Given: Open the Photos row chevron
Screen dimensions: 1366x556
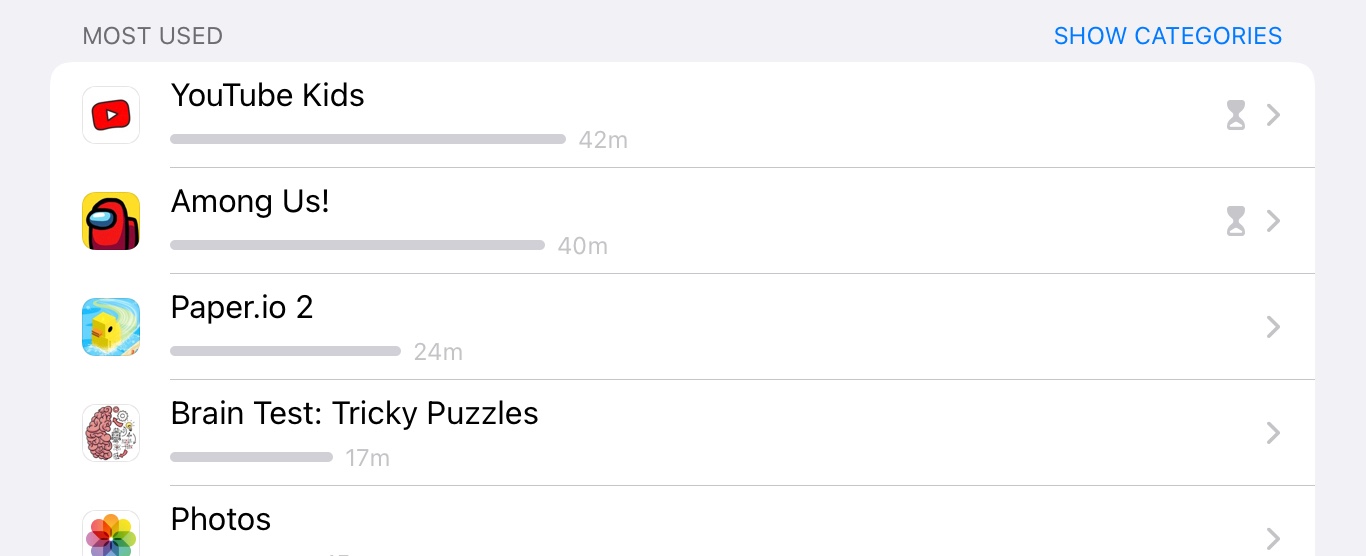Looking at the screenshot, I should (1273, 539).
